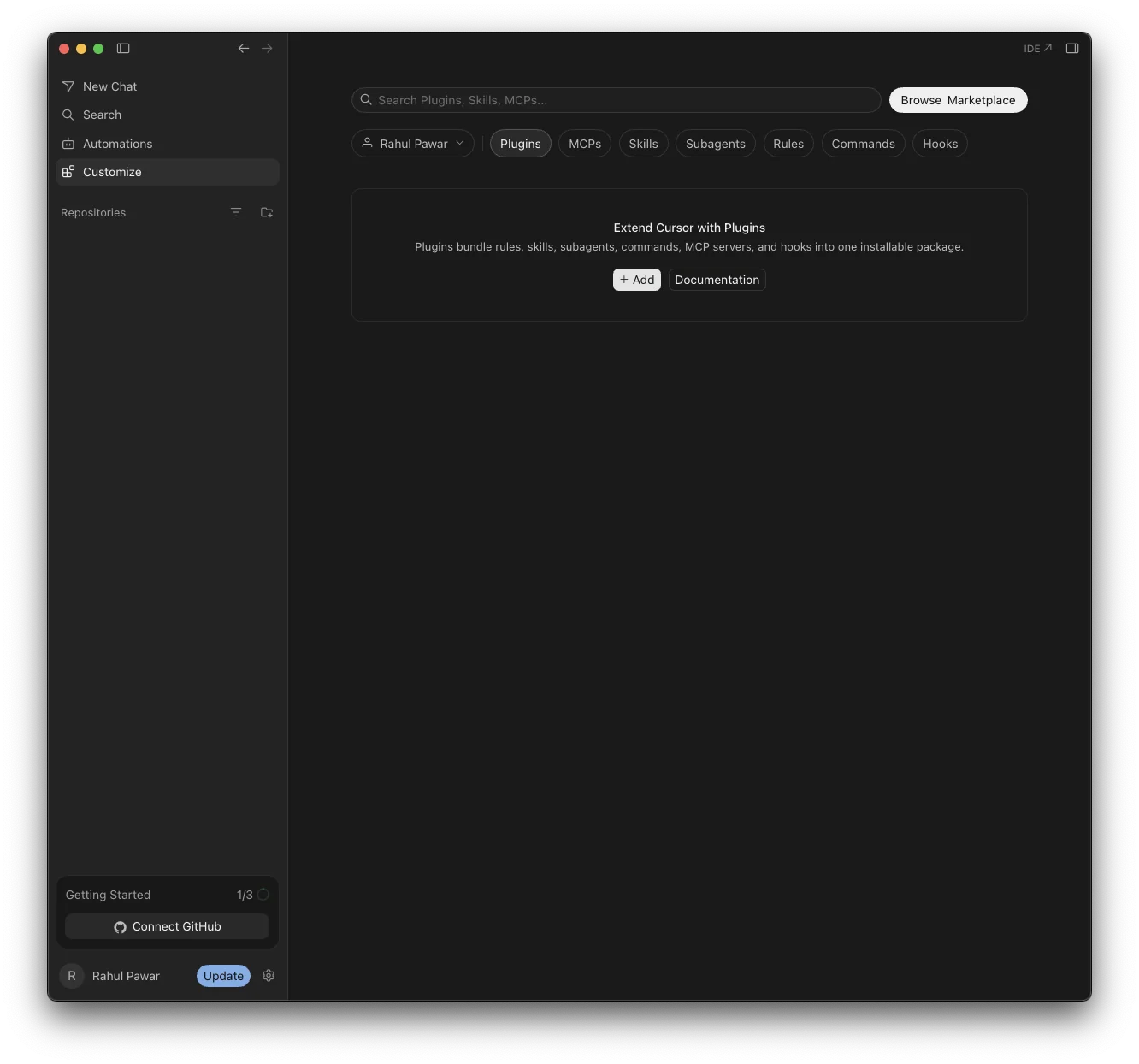1139x1064 pixels.
Task: Click the Extend Cursor with Plugins heading
Action: pyautogui.click(x=689, y=228)
